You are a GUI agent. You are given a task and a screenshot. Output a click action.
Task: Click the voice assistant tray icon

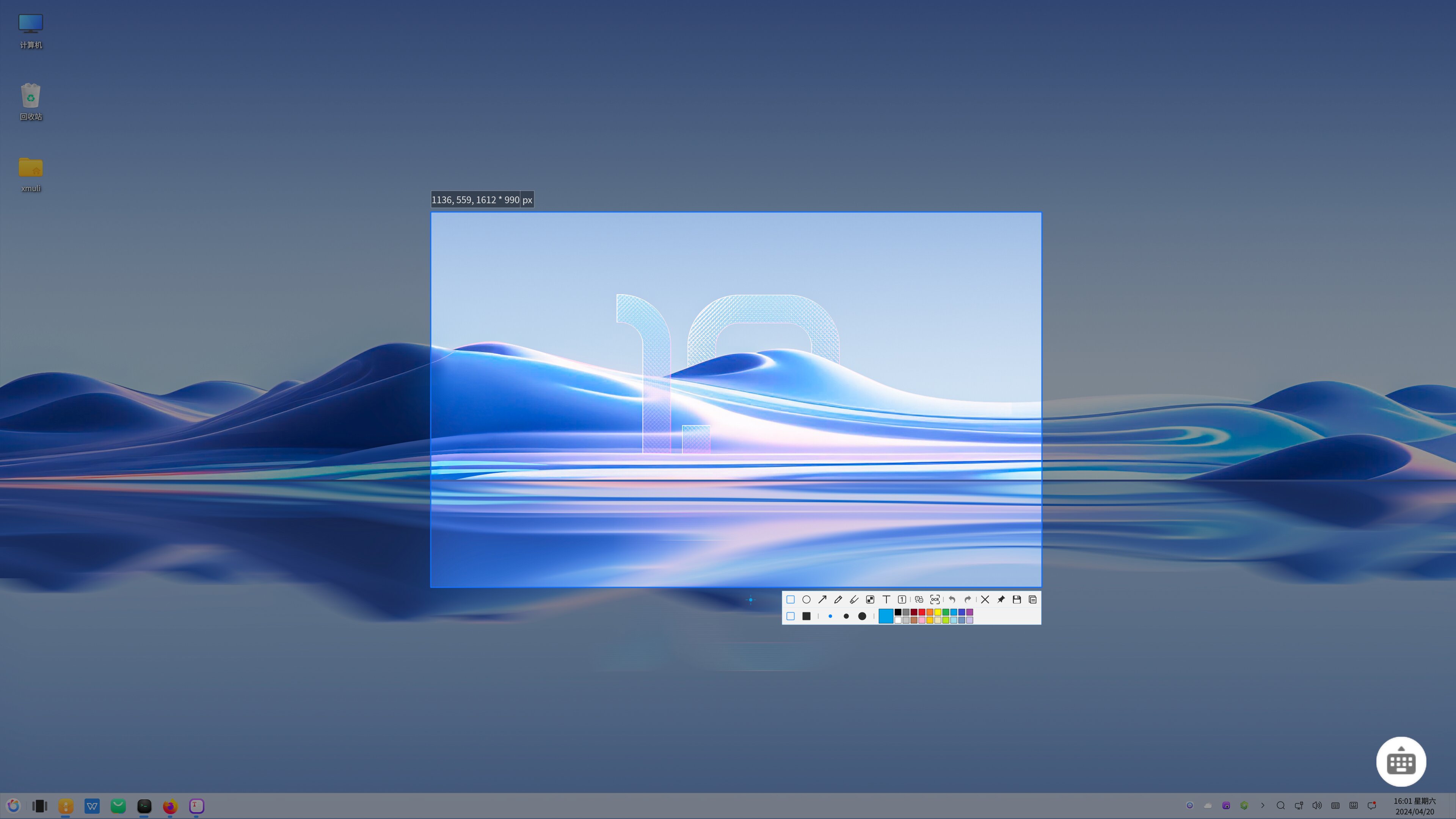tap(1190, 806)
